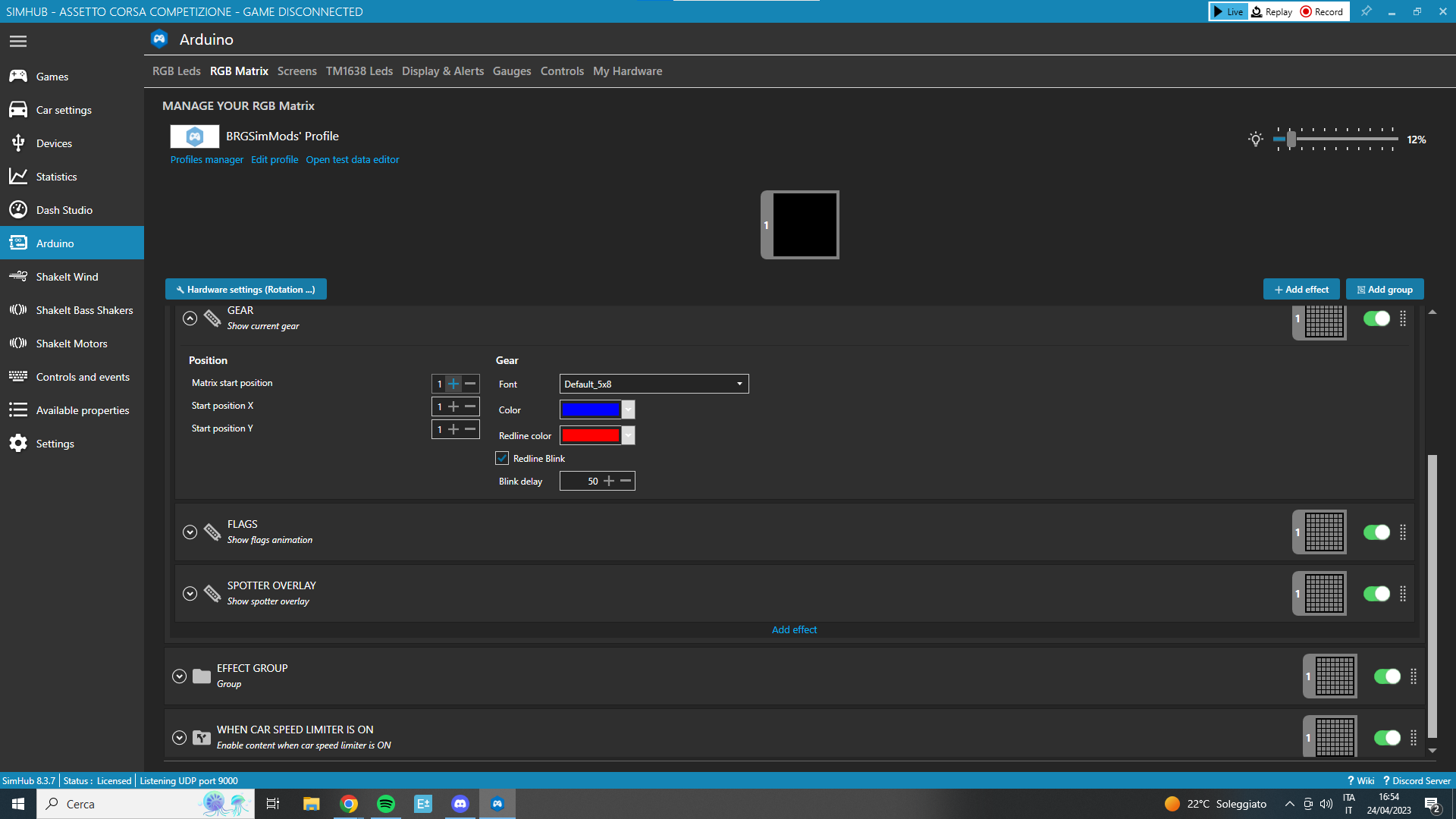Click the drag handle of GEAR effect
This screenshot has width=1456, height=819.
1403,318
